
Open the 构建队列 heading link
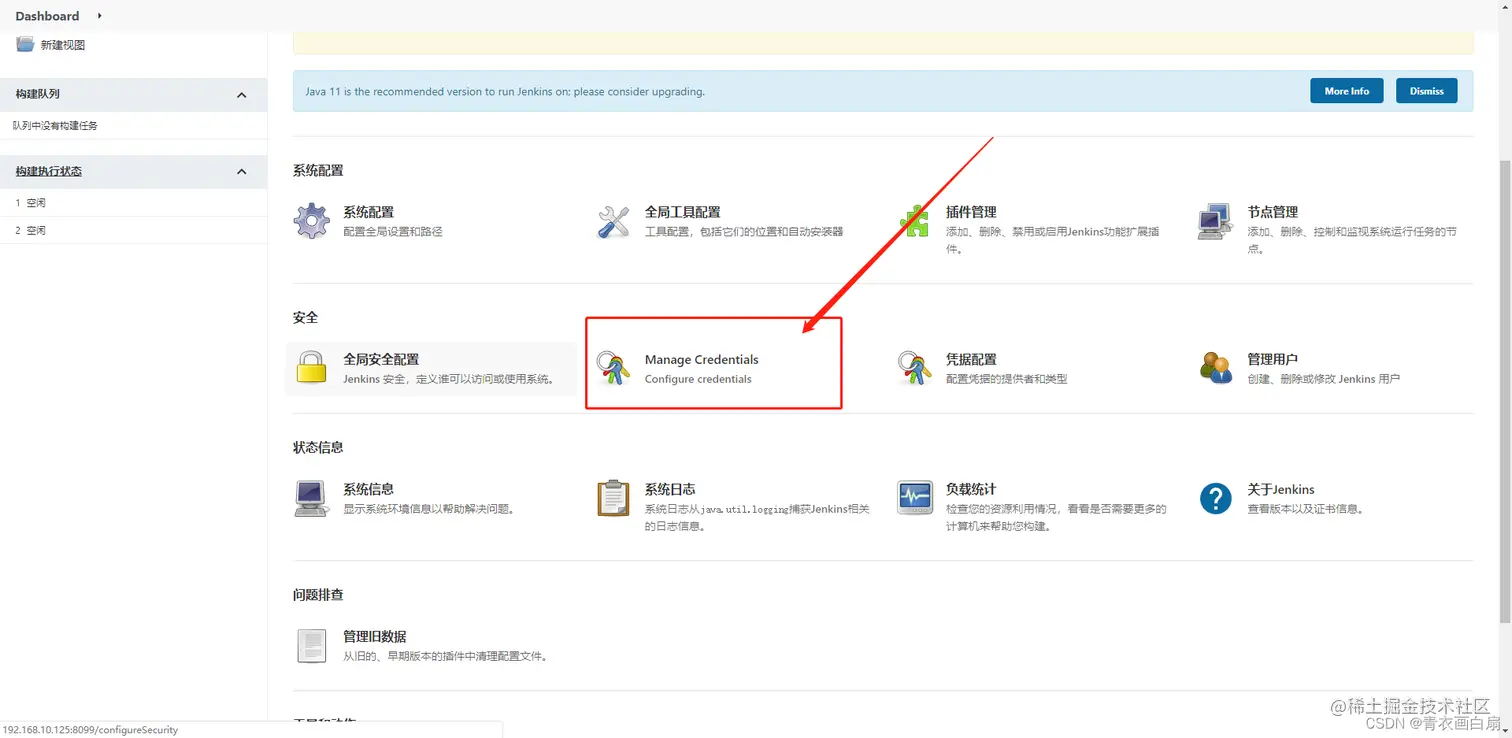[x=37, y=94]
